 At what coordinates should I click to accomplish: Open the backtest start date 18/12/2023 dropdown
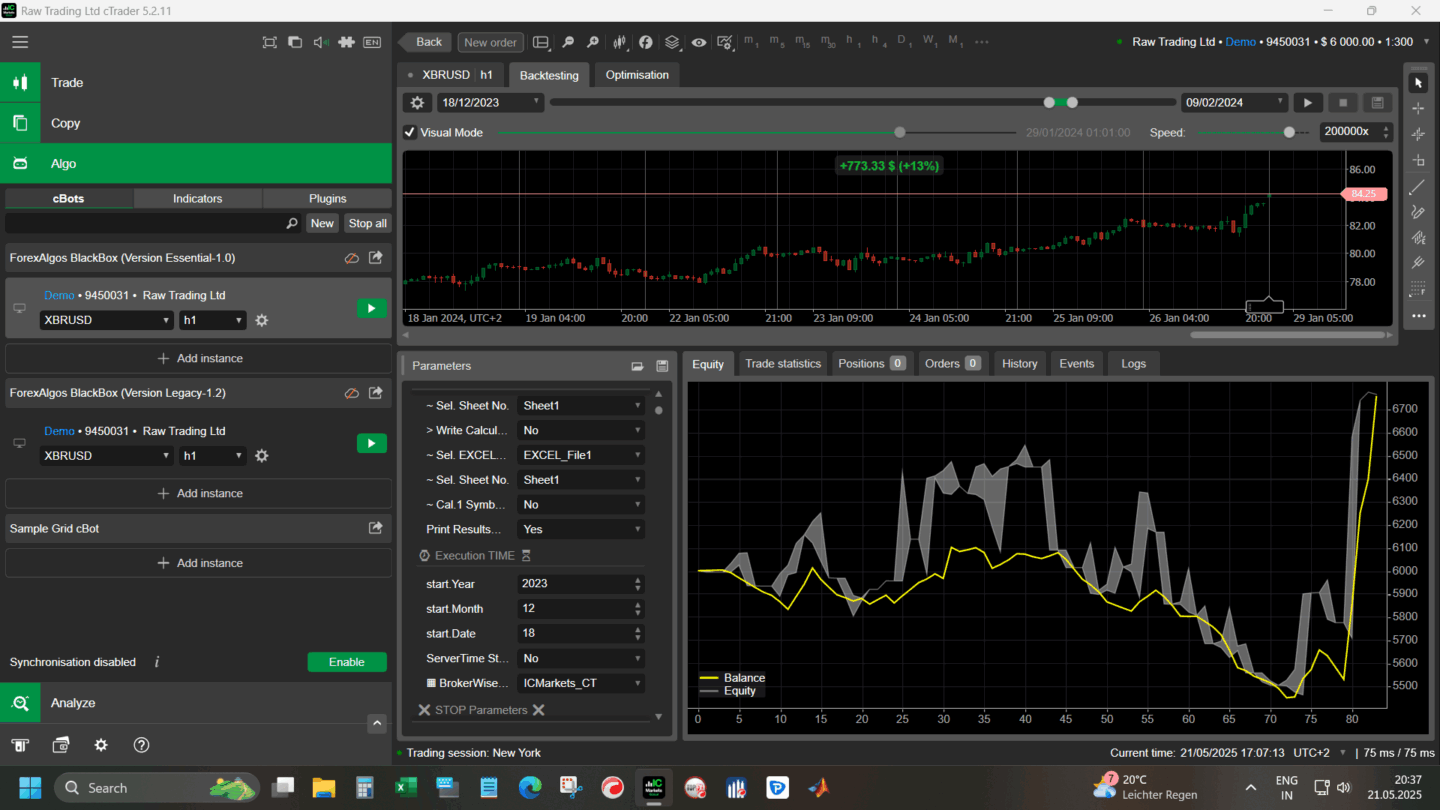pyautogui.click(x=491, y=103)
